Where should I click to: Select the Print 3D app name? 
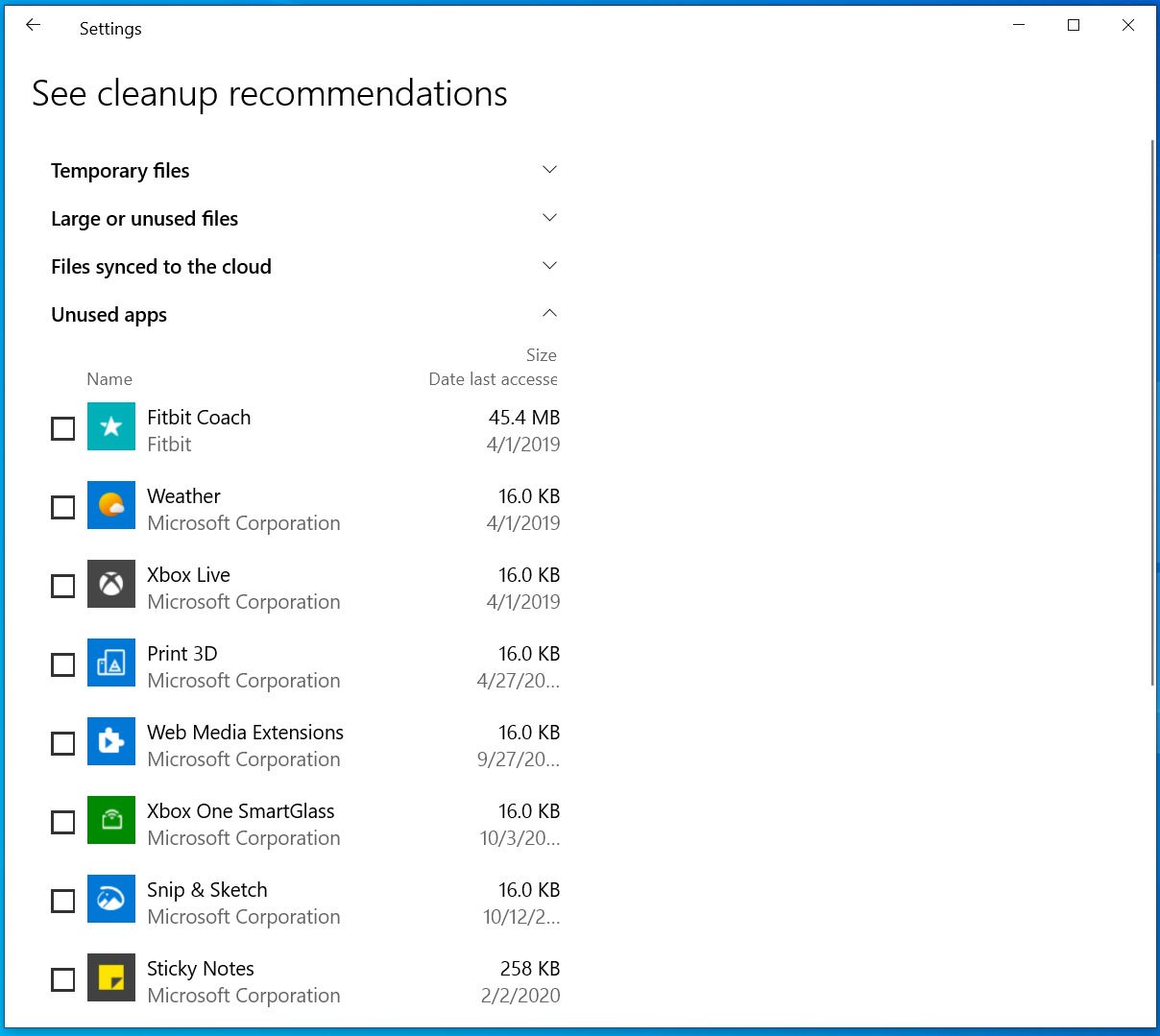pos(182,654)
